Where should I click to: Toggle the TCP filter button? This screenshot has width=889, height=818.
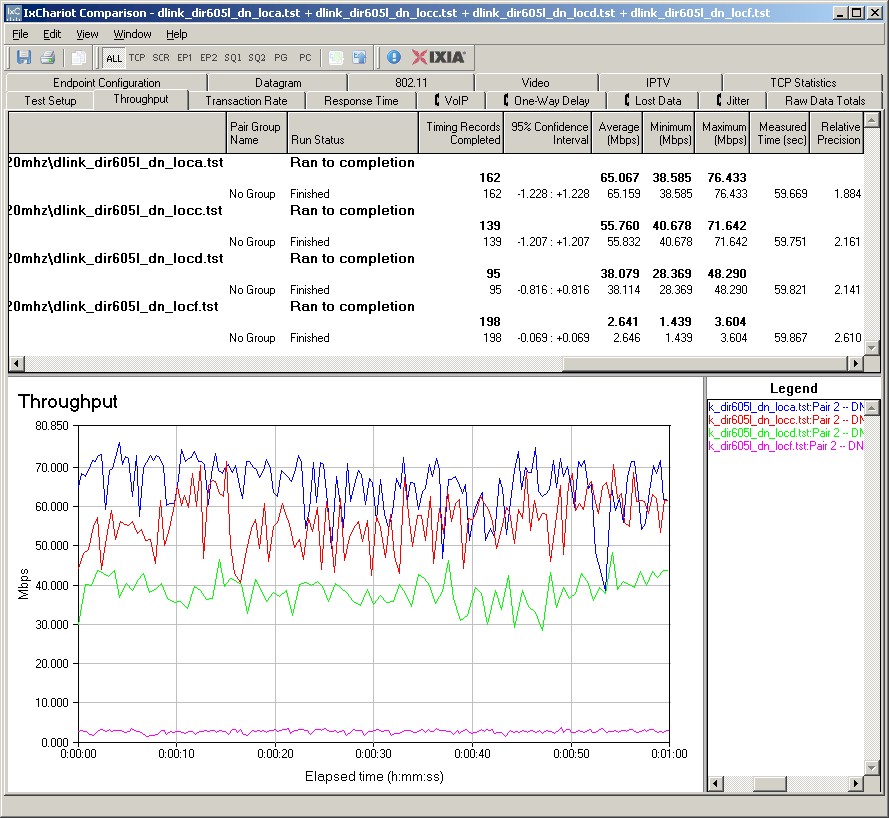point(137,57)
